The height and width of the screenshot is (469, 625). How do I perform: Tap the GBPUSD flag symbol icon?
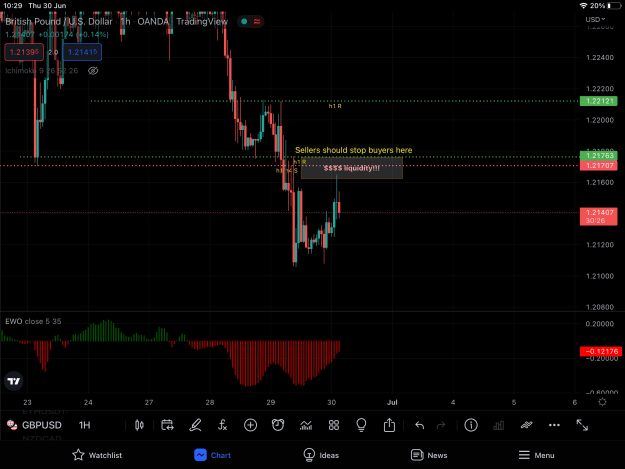(x=12, y=425)
